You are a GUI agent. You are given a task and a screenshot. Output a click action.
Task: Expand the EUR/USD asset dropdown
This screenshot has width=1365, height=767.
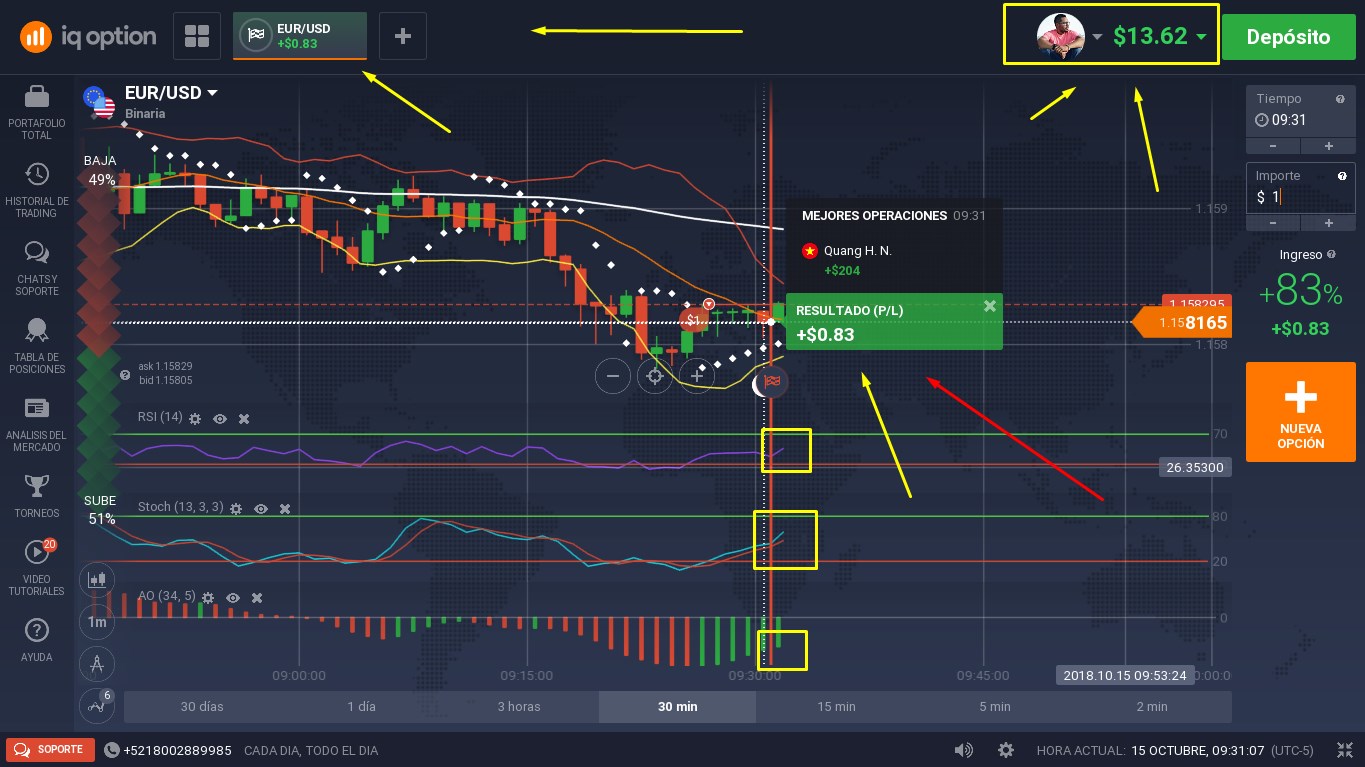212,93
